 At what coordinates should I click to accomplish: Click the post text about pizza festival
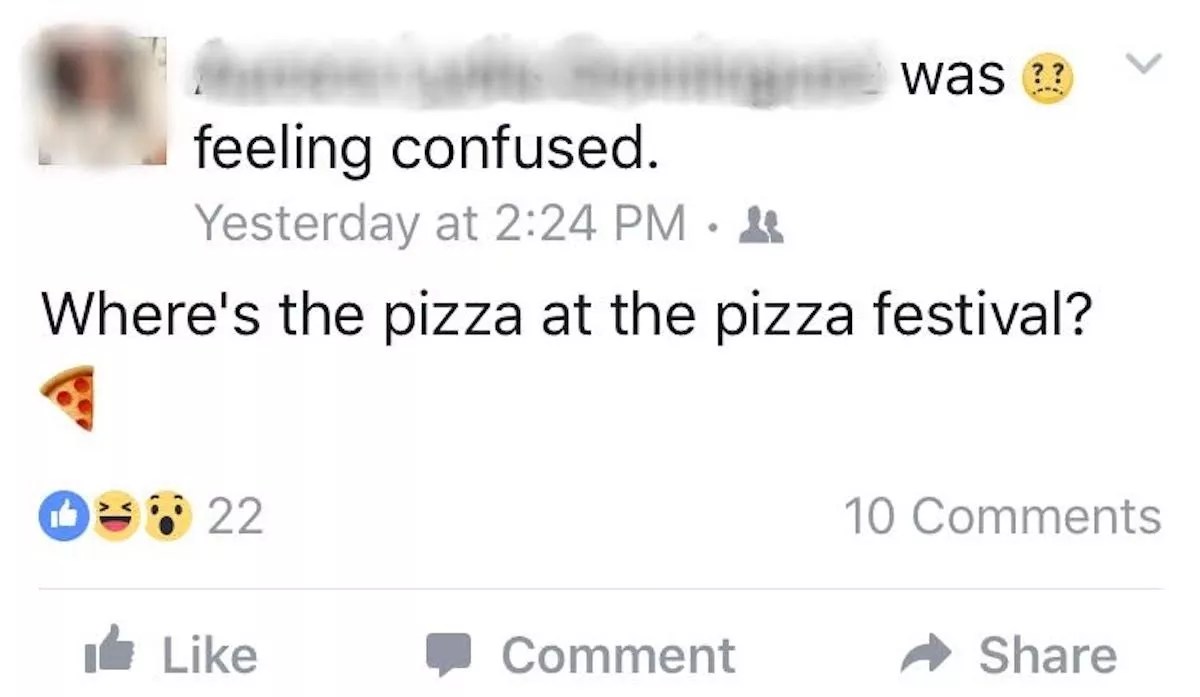(x=563, y=315)
